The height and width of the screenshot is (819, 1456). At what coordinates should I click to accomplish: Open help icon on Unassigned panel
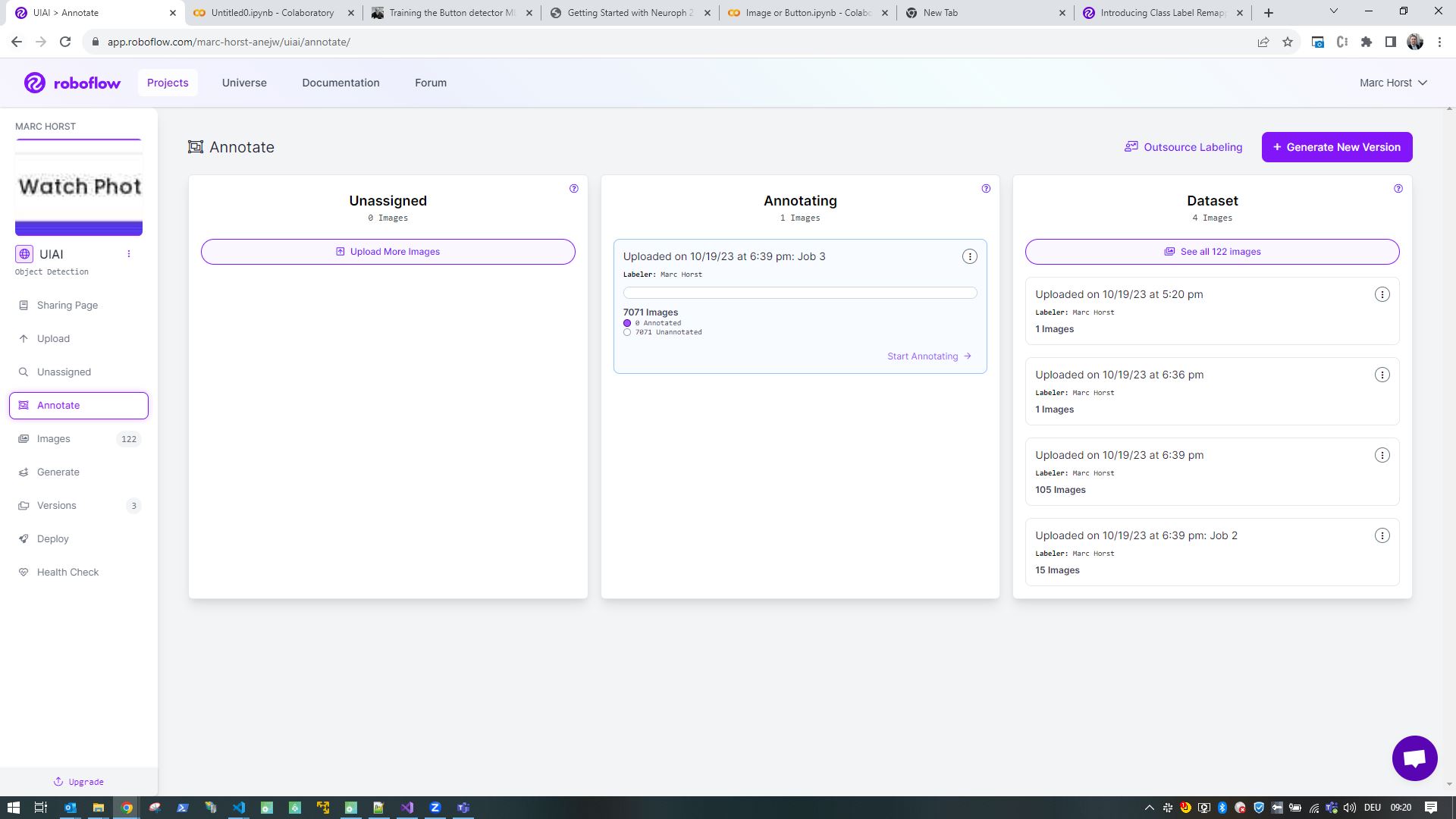click(x=574, y=189)
